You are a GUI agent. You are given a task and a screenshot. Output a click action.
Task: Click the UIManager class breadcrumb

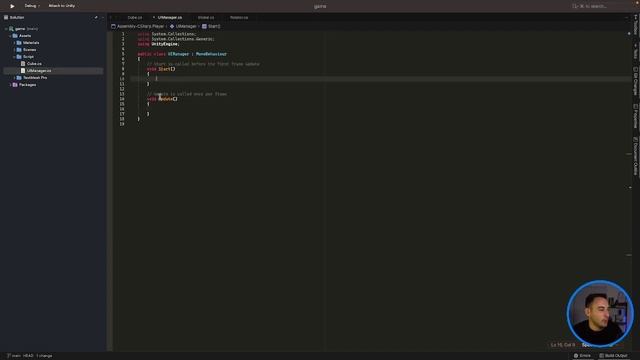186,27
